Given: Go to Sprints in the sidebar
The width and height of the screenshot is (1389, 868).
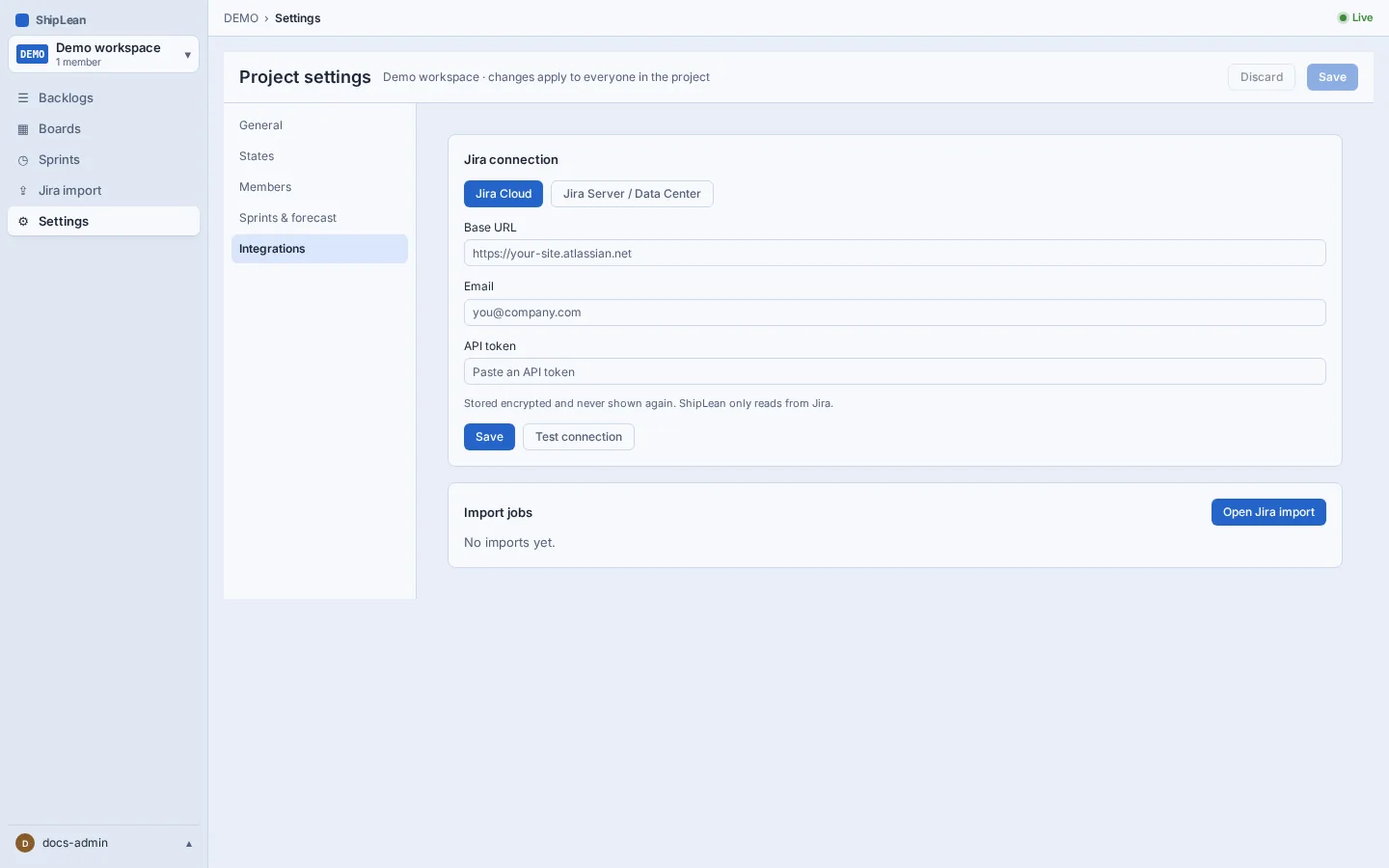Looking at the screenshot, I should 103,160.
